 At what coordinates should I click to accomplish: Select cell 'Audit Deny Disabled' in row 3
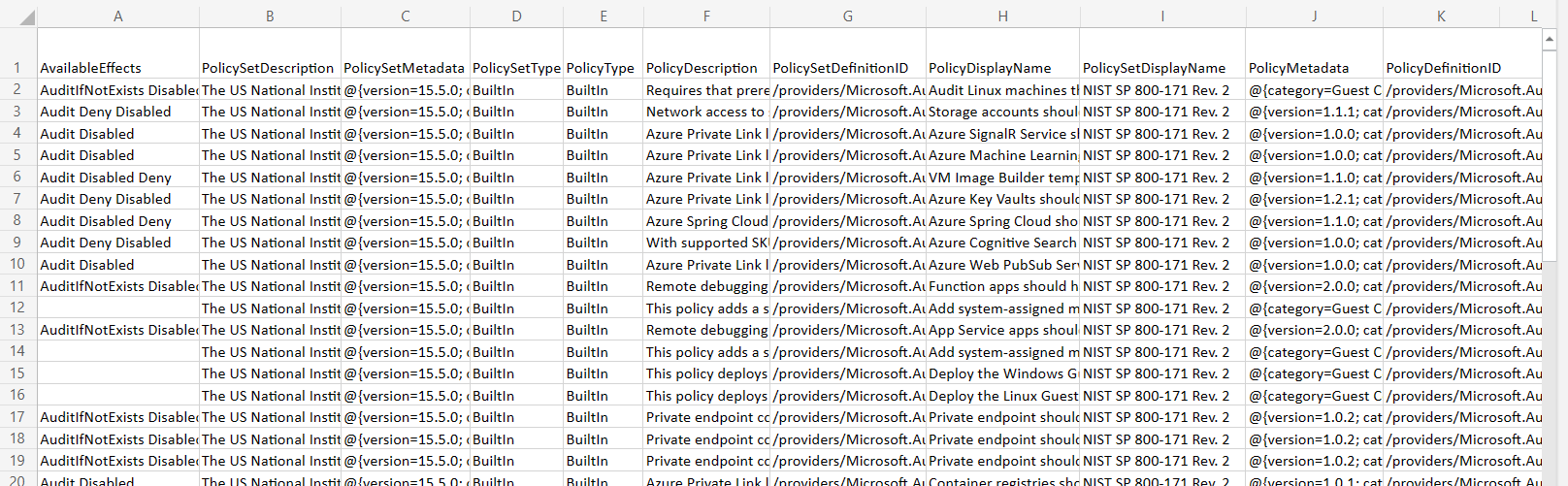(x=118, y=112)
